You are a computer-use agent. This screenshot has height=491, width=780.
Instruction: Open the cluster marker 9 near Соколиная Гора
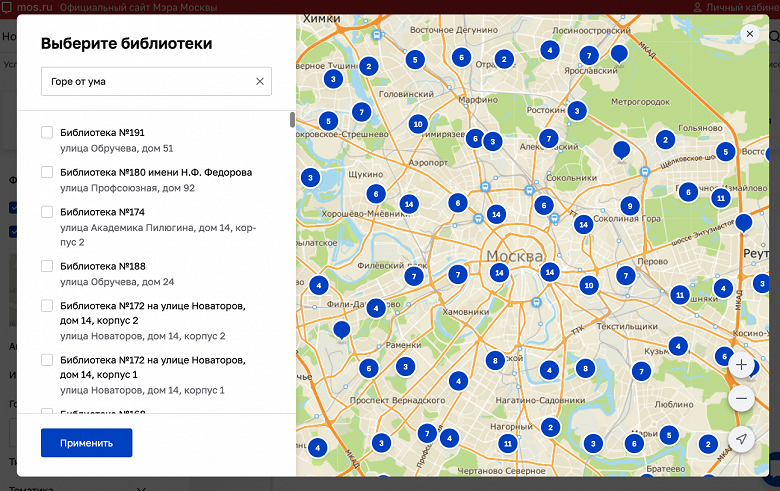point(630,206)
